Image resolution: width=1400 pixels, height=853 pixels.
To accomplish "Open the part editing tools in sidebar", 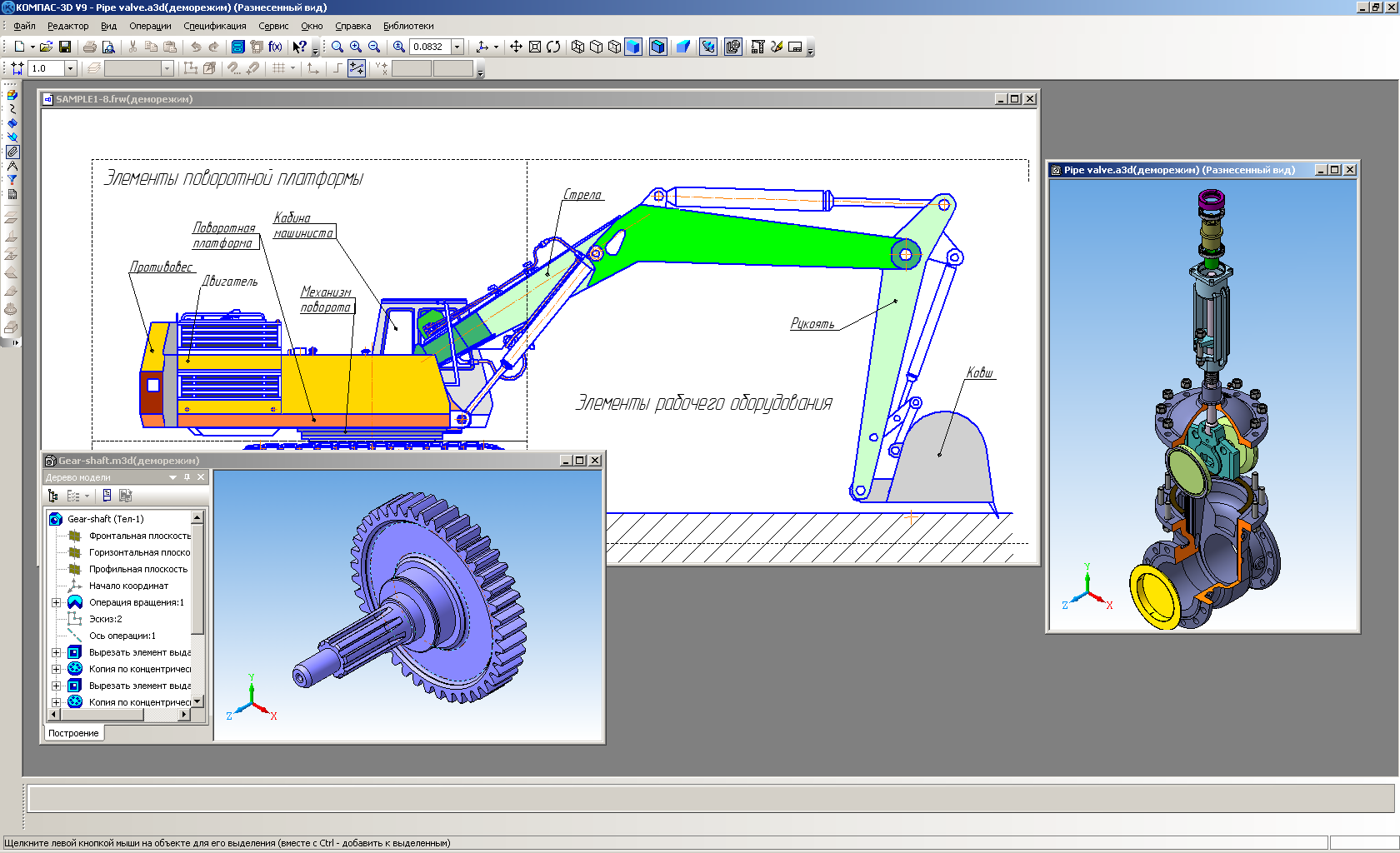I will pos(12,94).
